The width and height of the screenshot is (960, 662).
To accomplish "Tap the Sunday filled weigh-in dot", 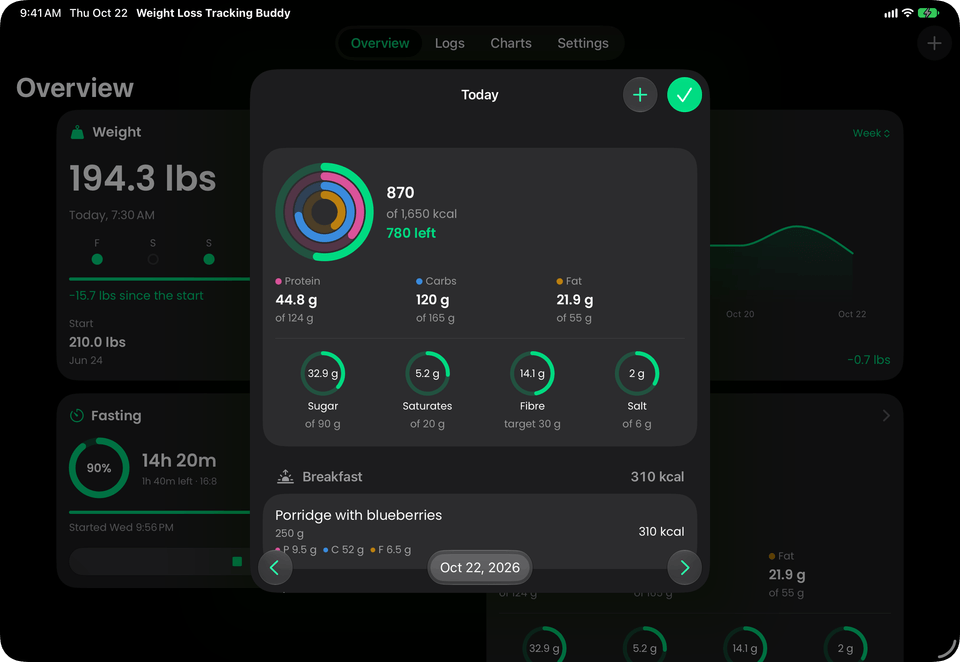I will 209,260.
